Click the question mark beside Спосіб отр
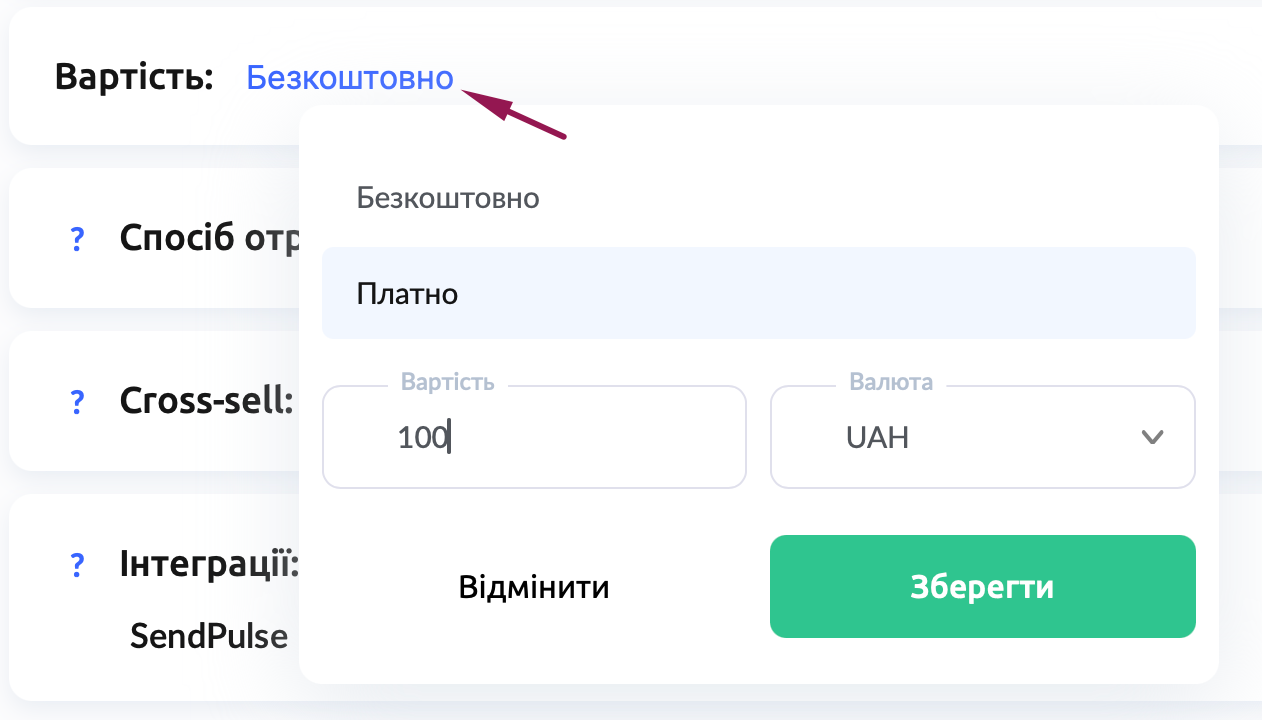1262x720 pixels. [x=77, y=239]
